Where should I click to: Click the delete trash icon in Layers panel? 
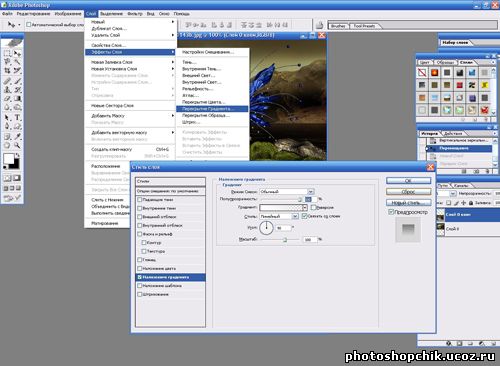[x=493, y=343]
